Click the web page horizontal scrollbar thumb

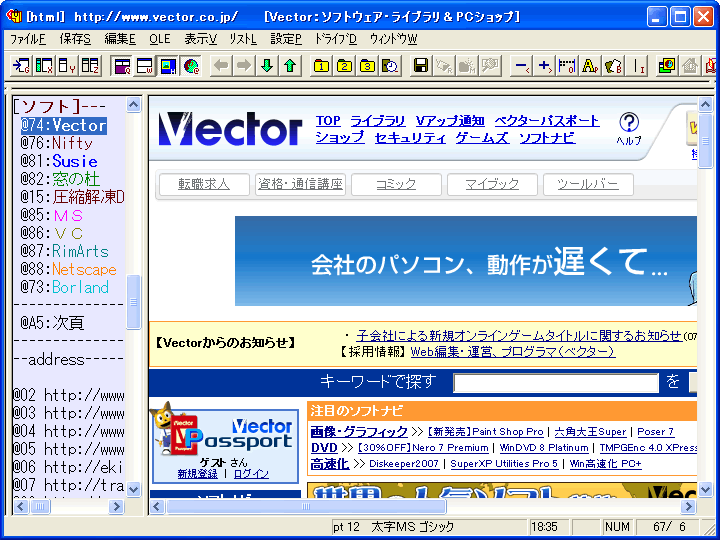[306, 506]
